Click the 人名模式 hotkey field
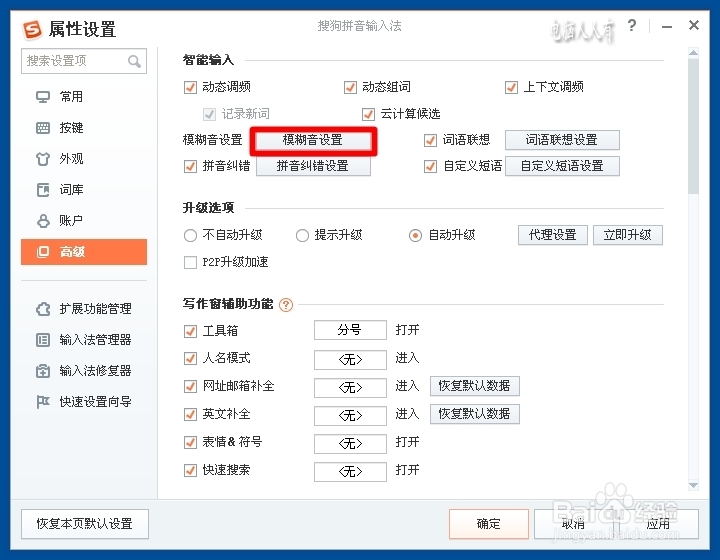The width and height of the screenshot is (720, 560). (x=350, y=360)
